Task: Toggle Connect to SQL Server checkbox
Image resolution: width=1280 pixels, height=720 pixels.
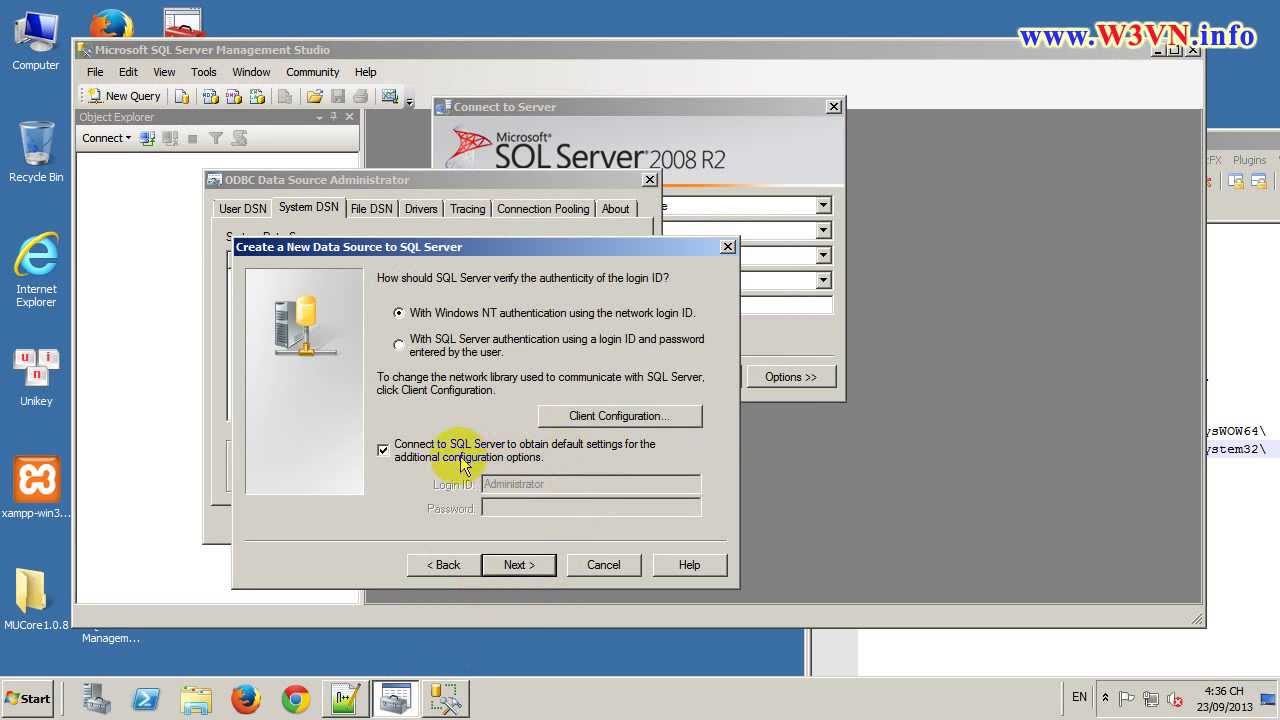Action: (383, 450)
